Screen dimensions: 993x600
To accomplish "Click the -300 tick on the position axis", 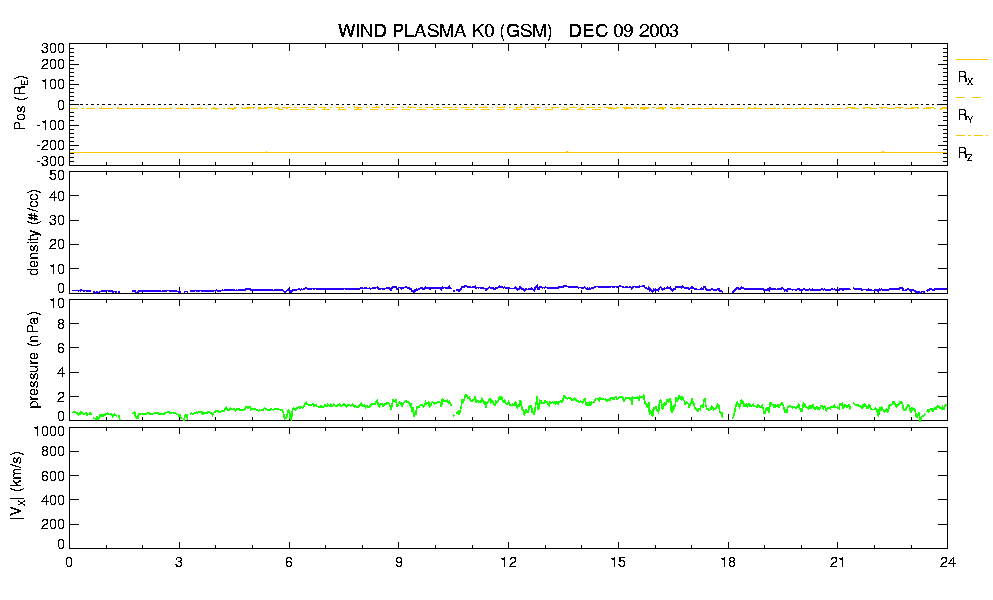I will tap(50, 161).
